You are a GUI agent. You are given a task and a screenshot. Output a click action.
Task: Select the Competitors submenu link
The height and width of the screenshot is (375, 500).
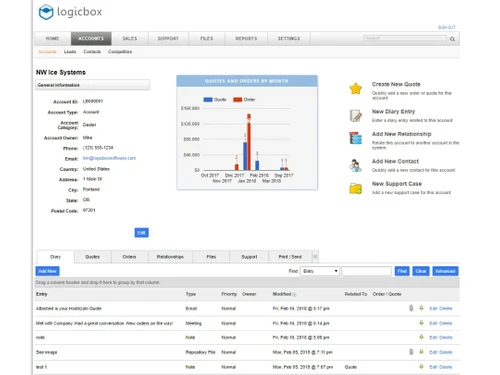click(x=120, y=52)
